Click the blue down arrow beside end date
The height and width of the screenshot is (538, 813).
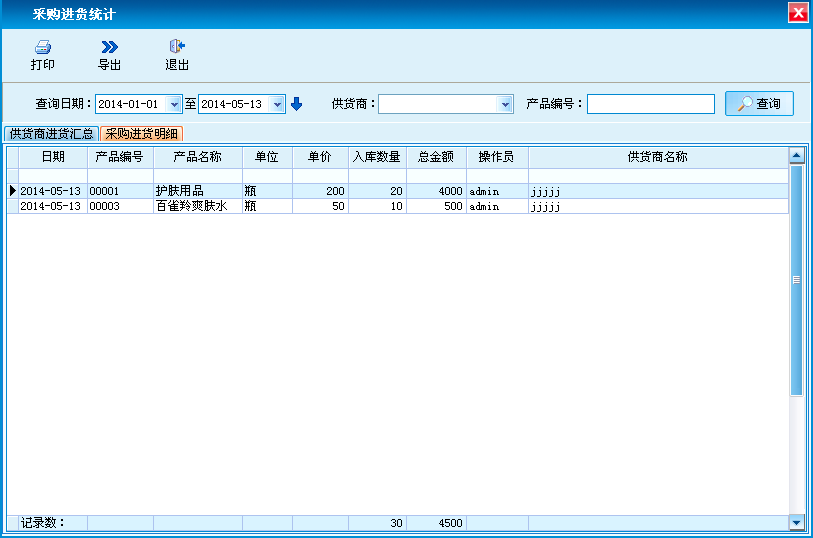(296, 104)
